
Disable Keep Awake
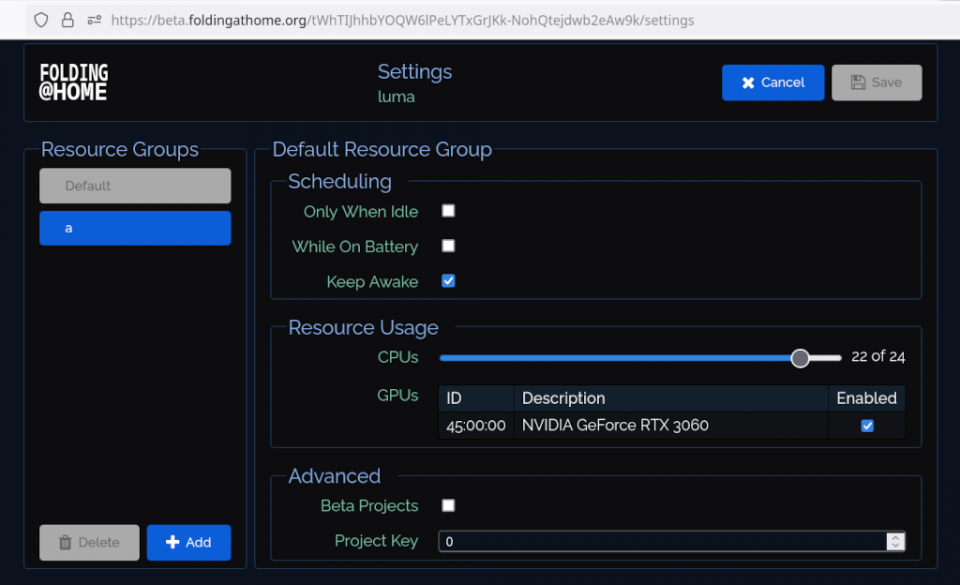448,281
